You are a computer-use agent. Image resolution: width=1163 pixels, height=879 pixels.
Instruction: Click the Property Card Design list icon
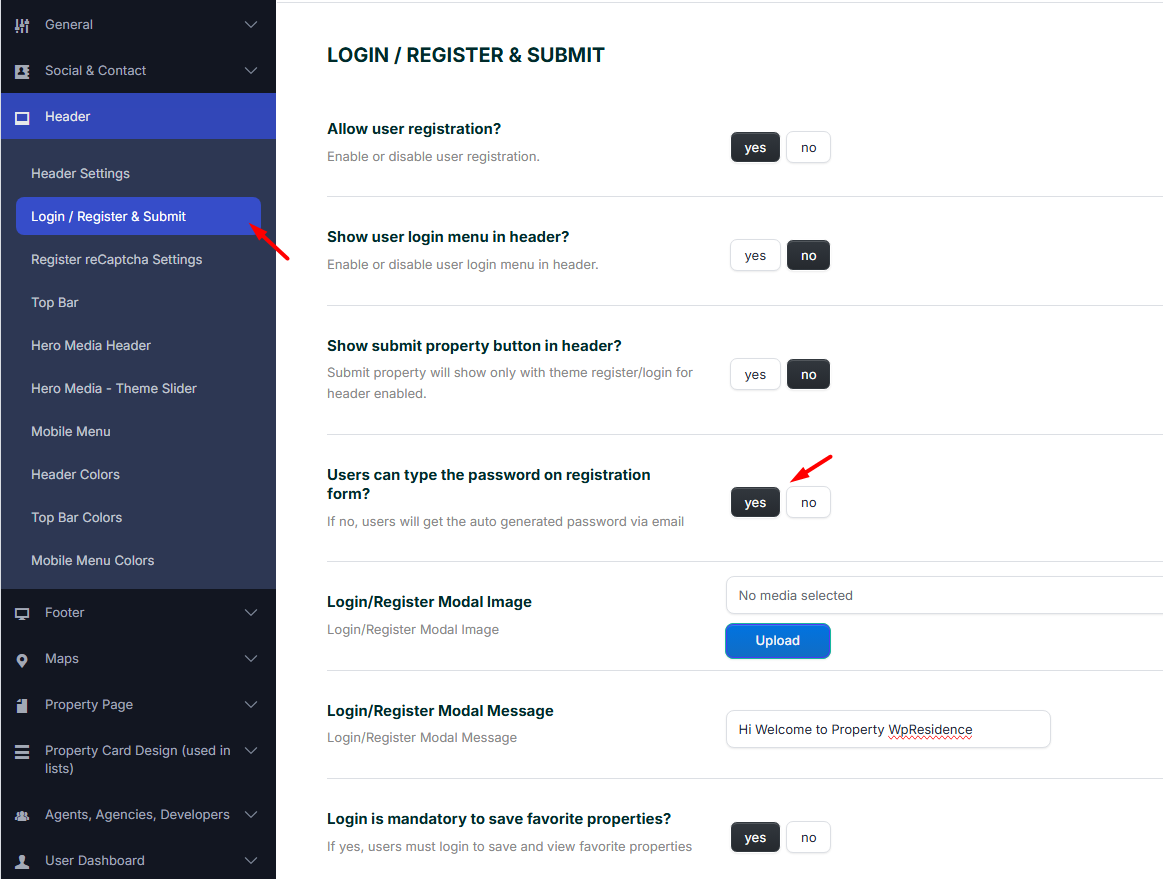click(22, 752)
